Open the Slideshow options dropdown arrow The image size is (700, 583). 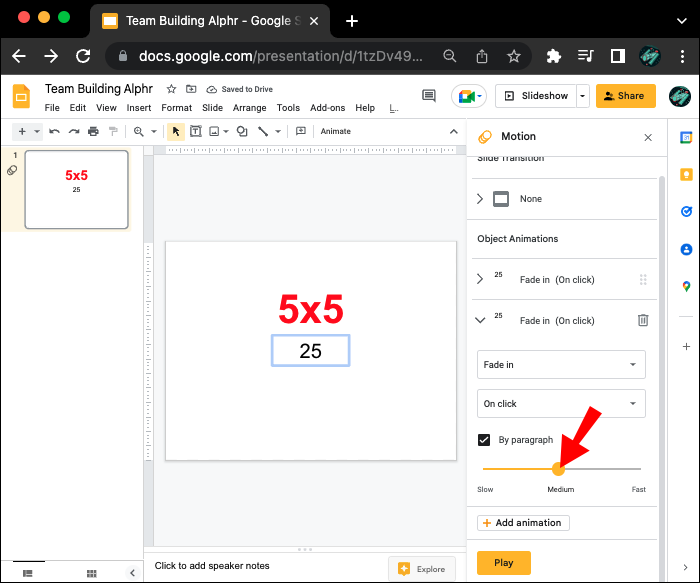[x=582, y=96]
